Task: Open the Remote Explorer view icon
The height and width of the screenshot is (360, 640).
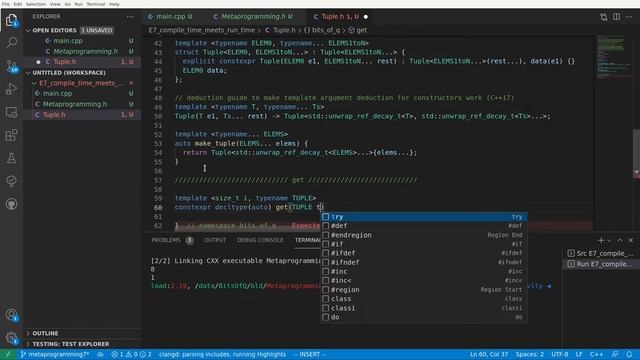Action: click(x=11, y=112)
